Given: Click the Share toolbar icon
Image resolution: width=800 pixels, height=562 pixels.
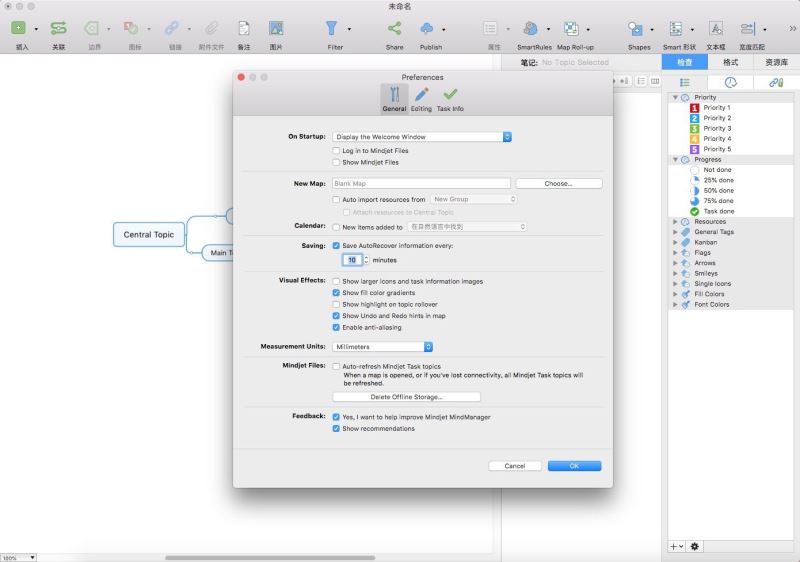Looking at the screenshot, I should pos(394,28).
